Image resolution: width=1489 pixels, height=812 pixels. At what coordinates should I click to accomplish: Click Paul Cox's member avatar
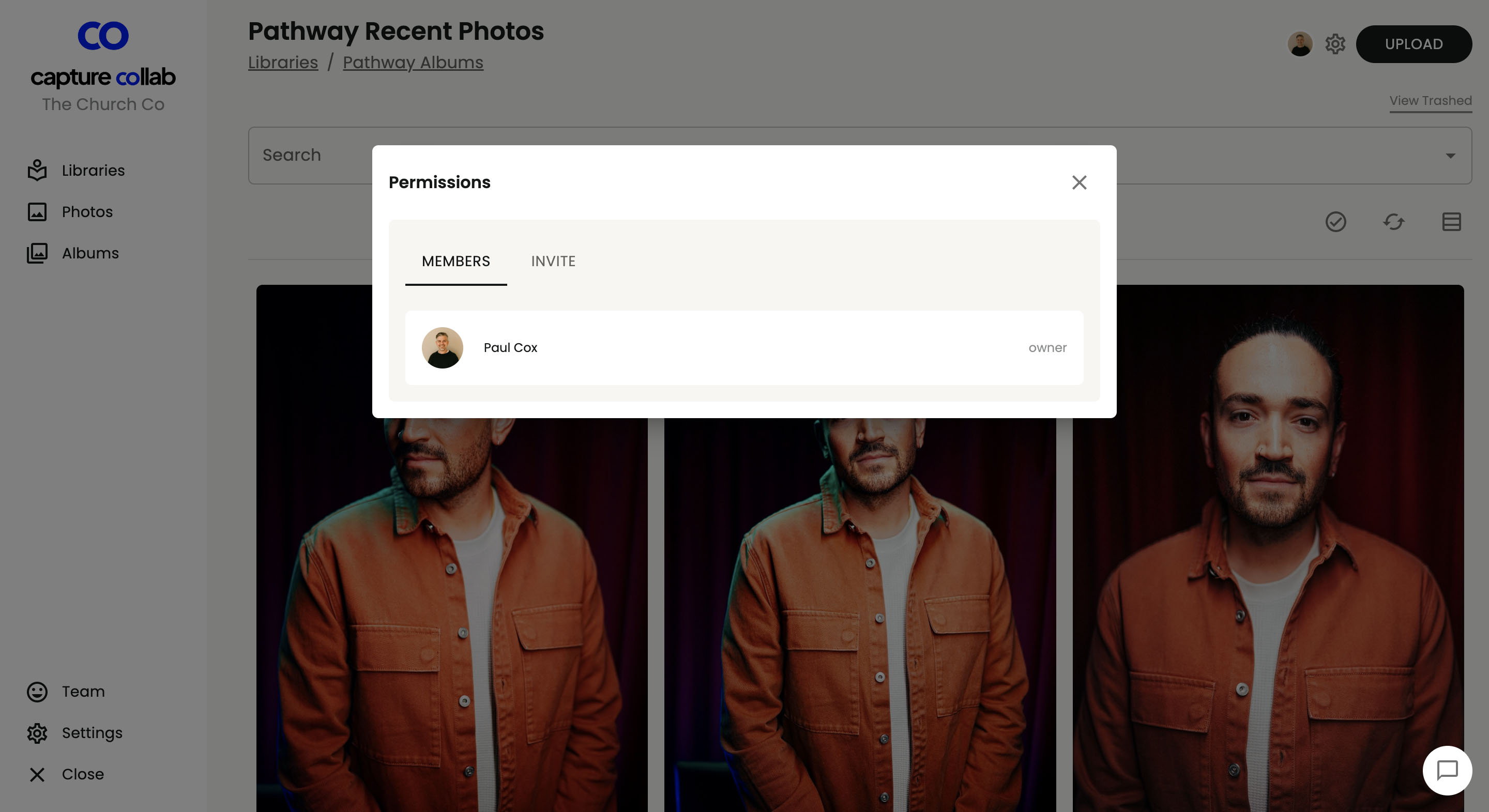tap(442, 348)
